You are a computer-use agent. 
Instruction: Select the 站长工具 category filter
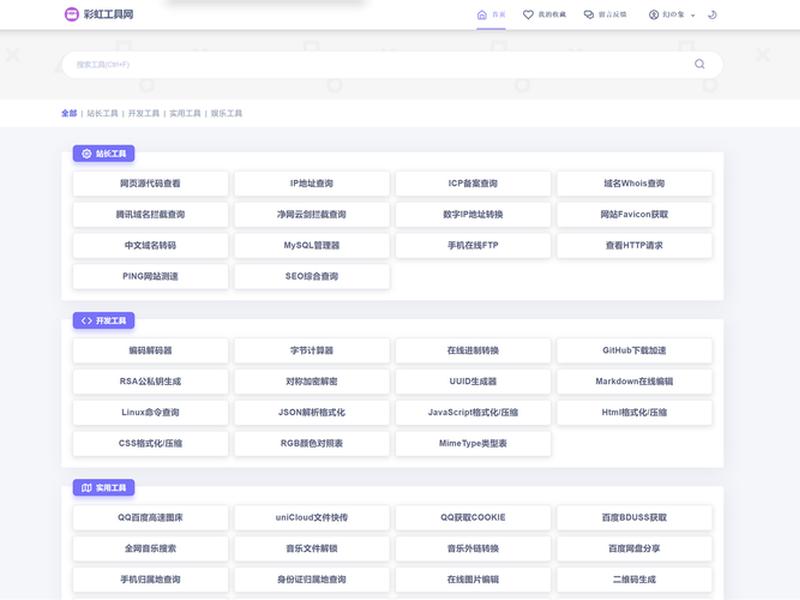coord(103,113)
